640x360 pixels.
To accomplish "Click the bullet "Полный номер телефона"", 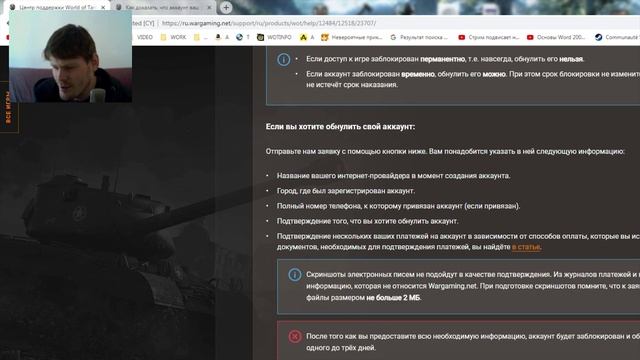I will tap(398, 206).
